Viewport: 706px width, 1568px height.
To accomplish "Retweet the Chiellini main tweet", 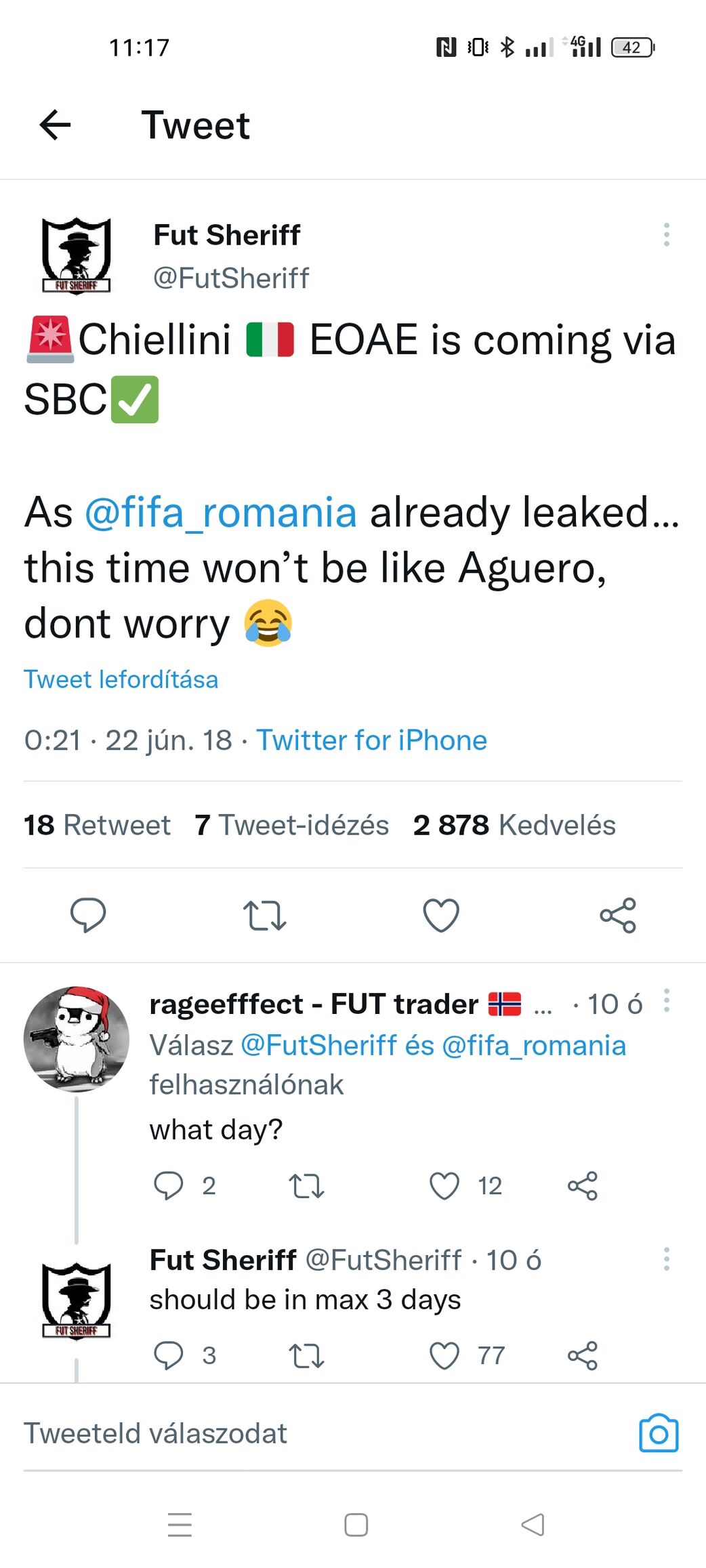I will pyautogui.click(x=264, y=915).
